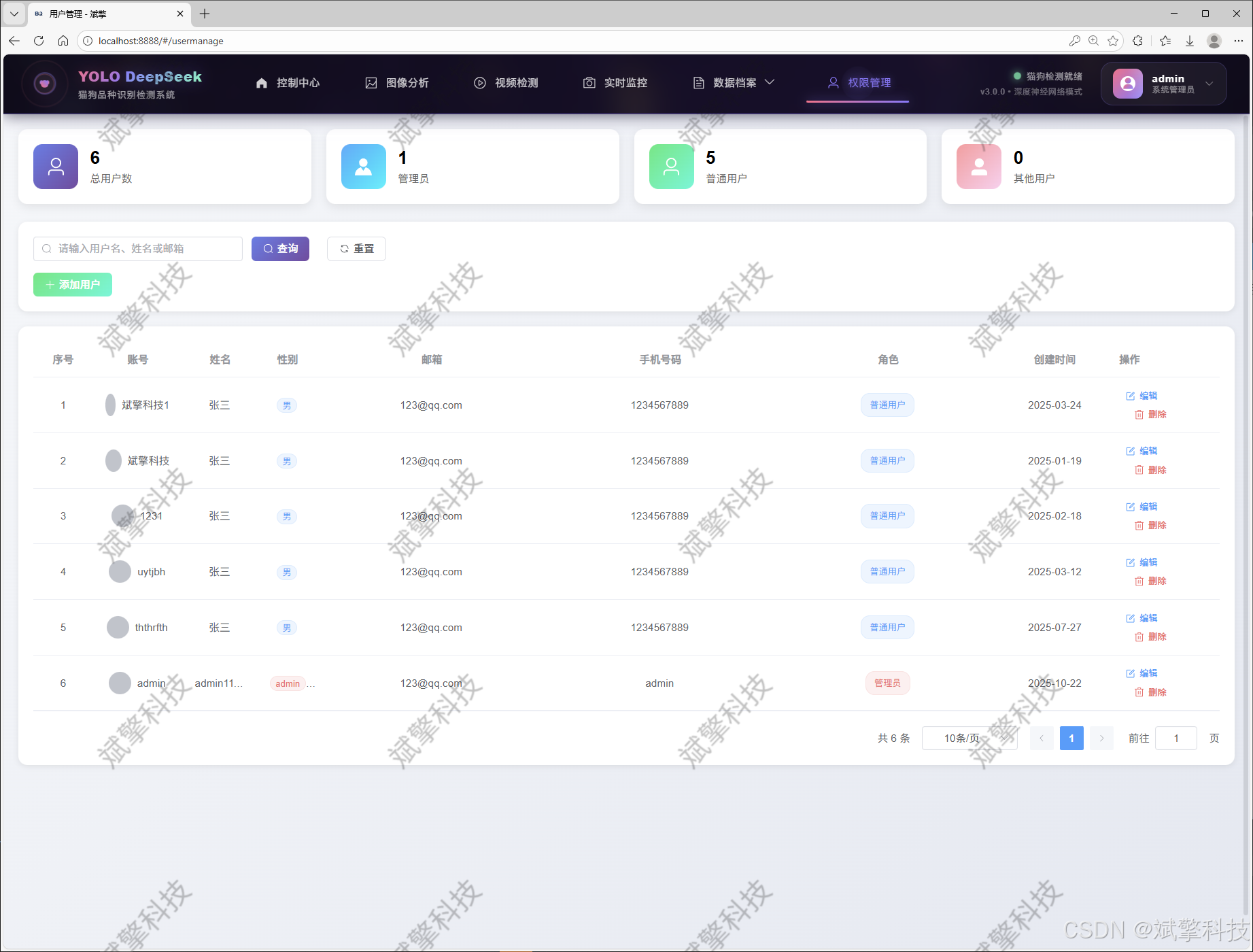1253x952 pixels.
Task: Click 普通用户 tag in row 1
Action: (x=887, y=405)
